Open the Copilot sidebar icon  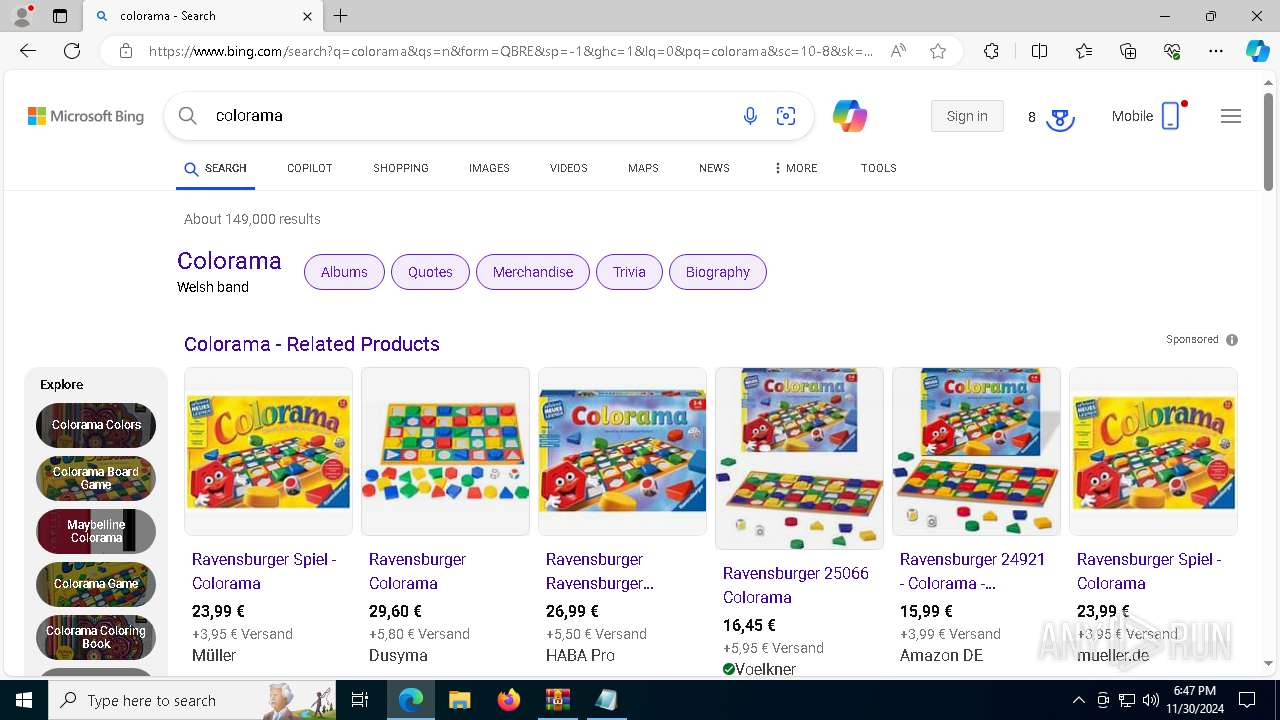(1257, 51)
